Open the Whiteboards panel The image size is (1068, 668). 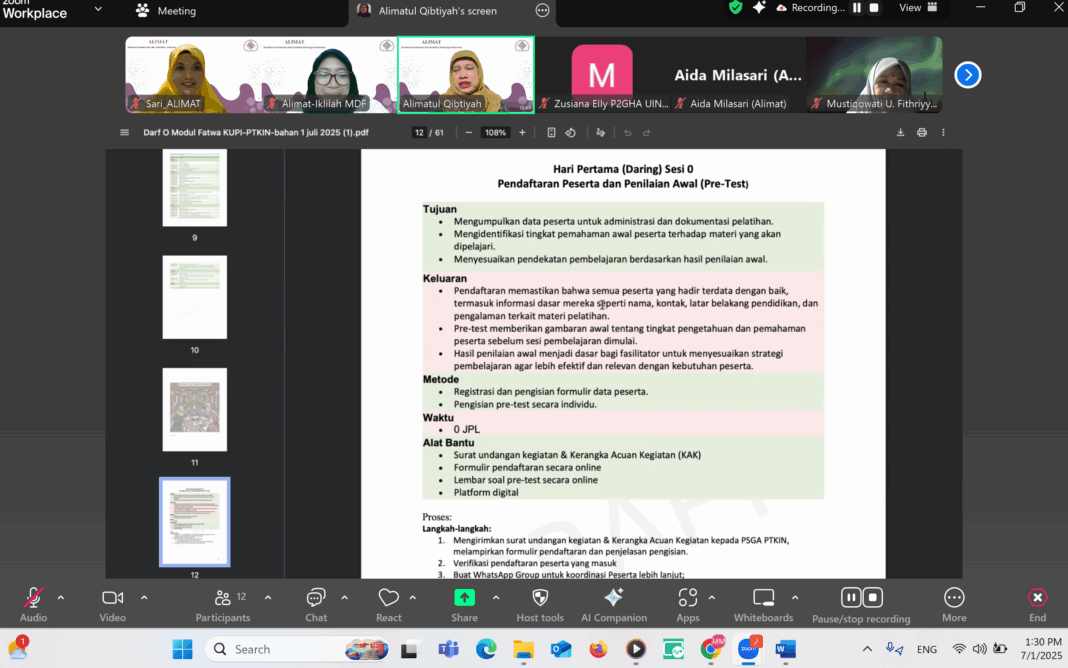coord(763,598)
